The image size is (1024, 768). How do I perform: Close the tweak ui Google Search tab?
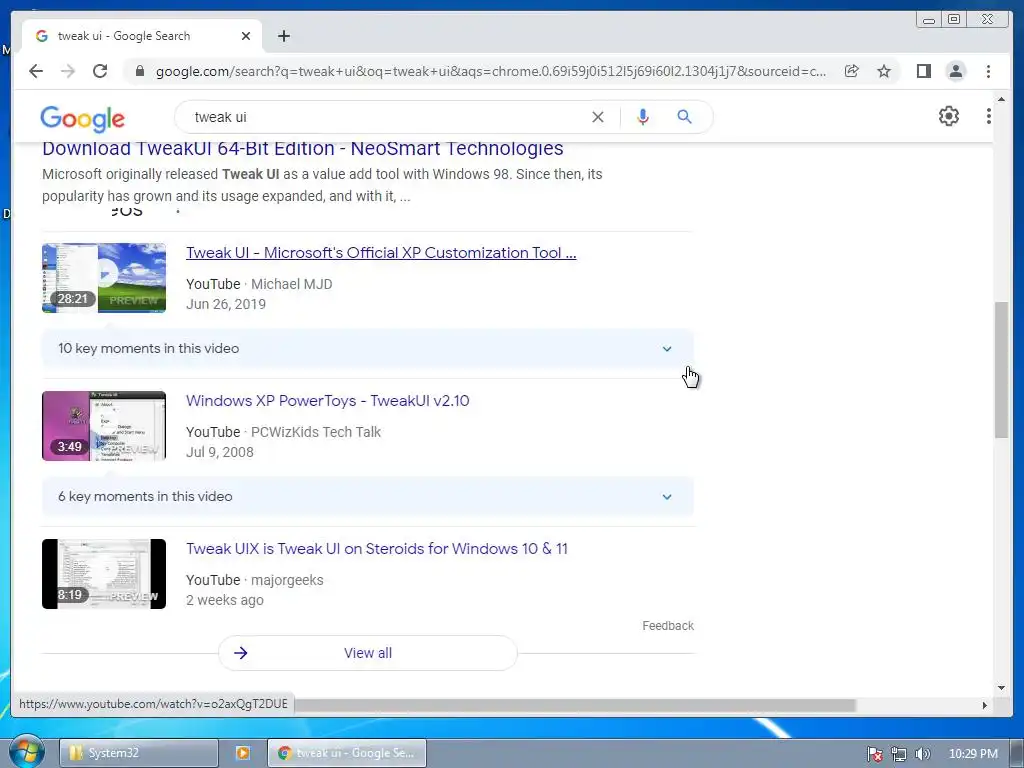246,36
